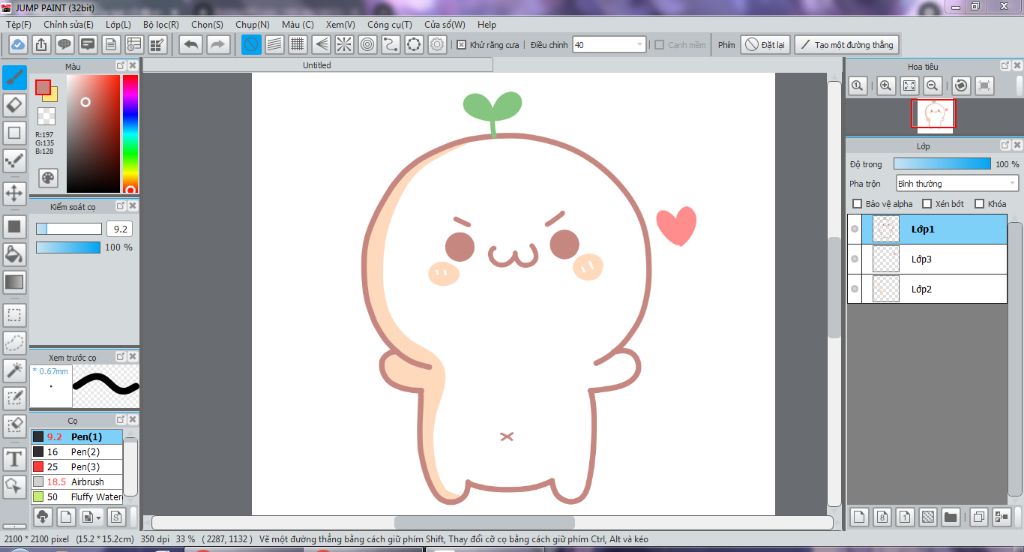Enable ellipse snap

tap(414, 44)
